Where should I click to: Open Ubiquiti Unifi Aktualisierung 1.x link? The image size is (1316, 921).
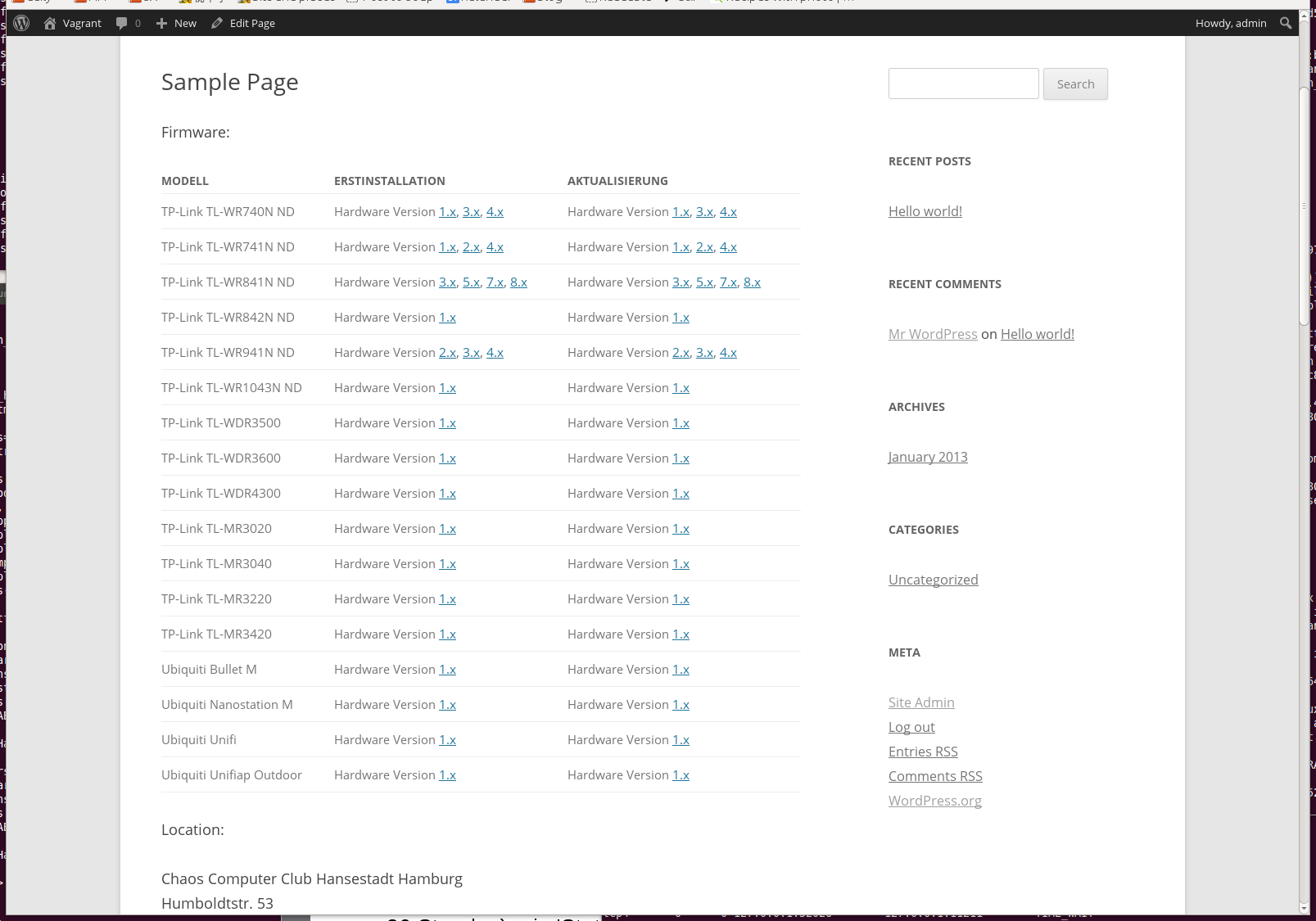coord(681,740)
